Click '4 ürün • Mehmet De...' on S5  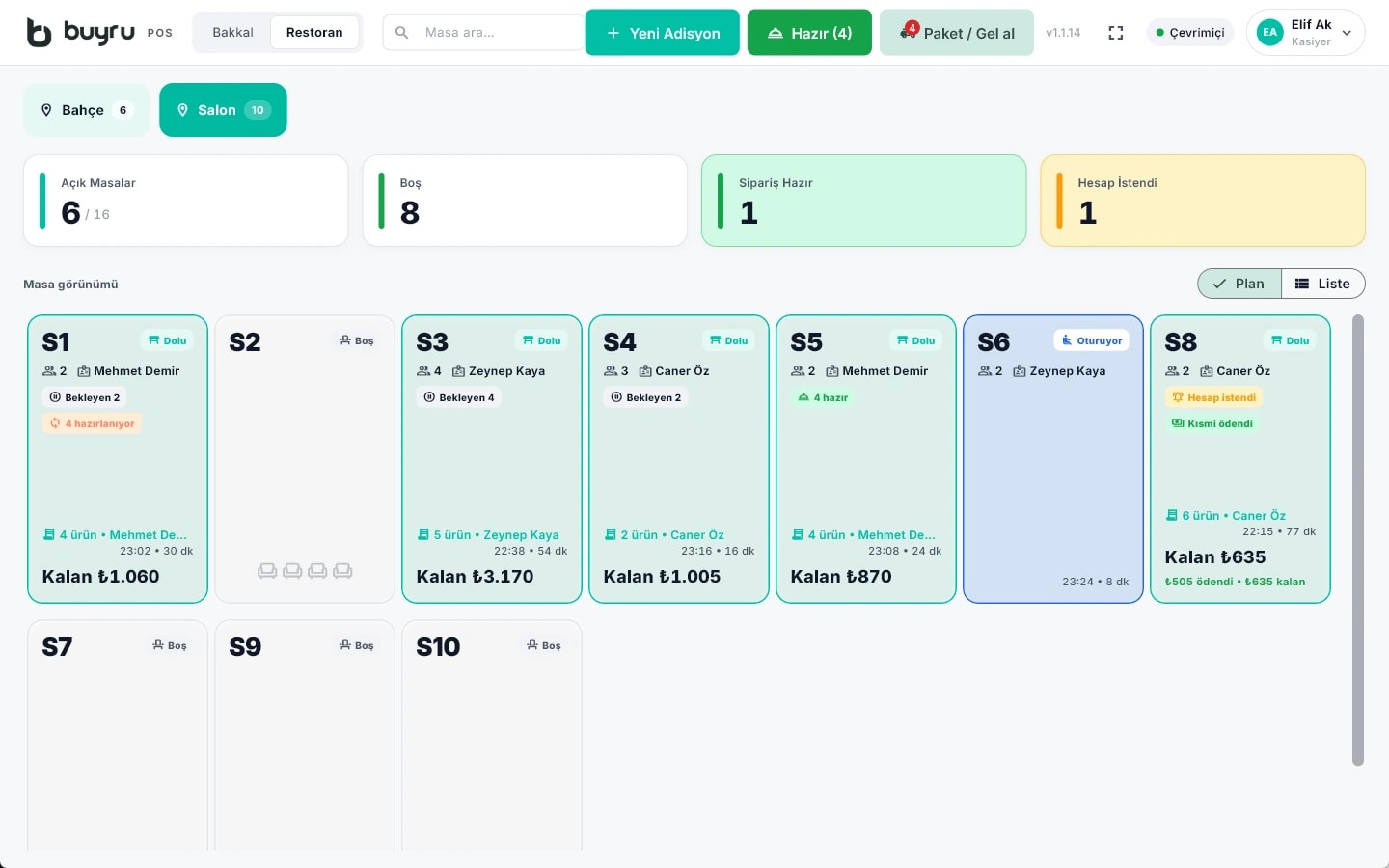tap(871, 535)
